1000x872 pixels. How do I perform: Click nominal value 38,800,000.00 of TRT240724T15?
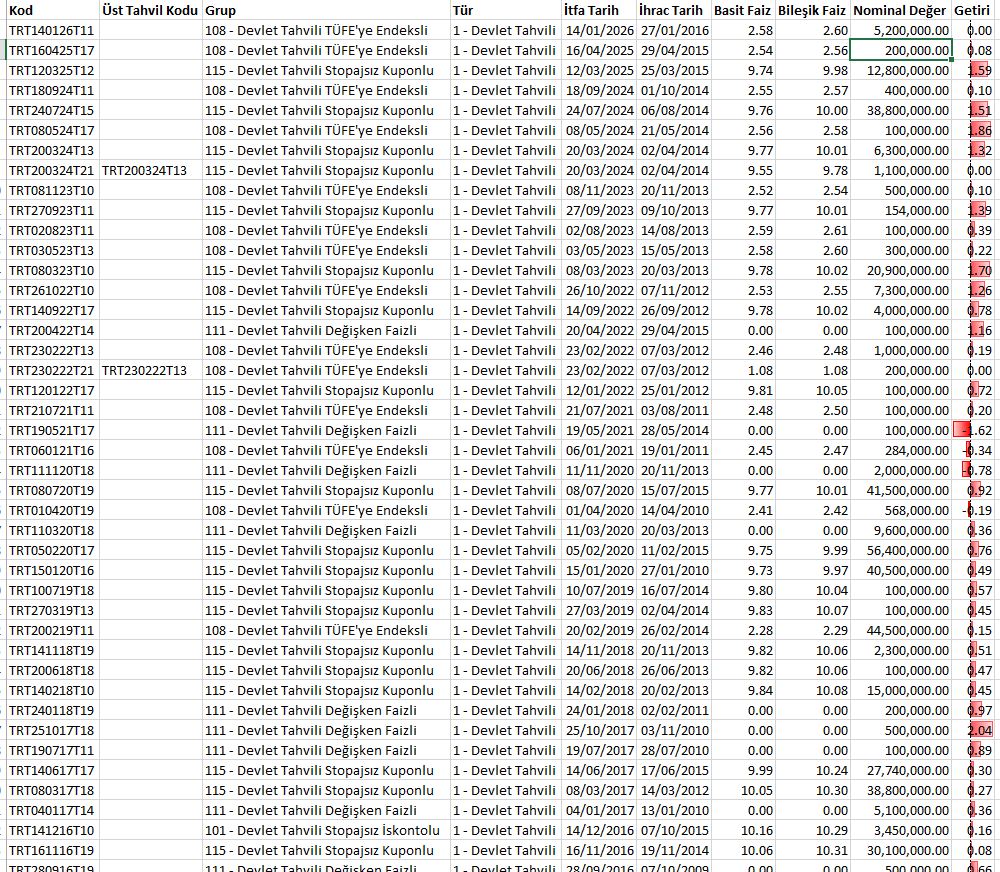tap(901, 110)
